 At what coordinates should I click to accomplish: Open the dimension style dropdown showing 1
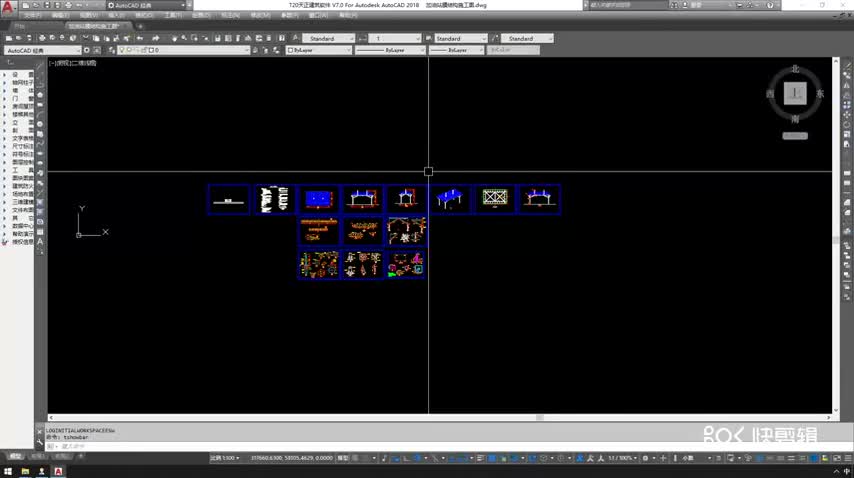click(x=395, y=39)
